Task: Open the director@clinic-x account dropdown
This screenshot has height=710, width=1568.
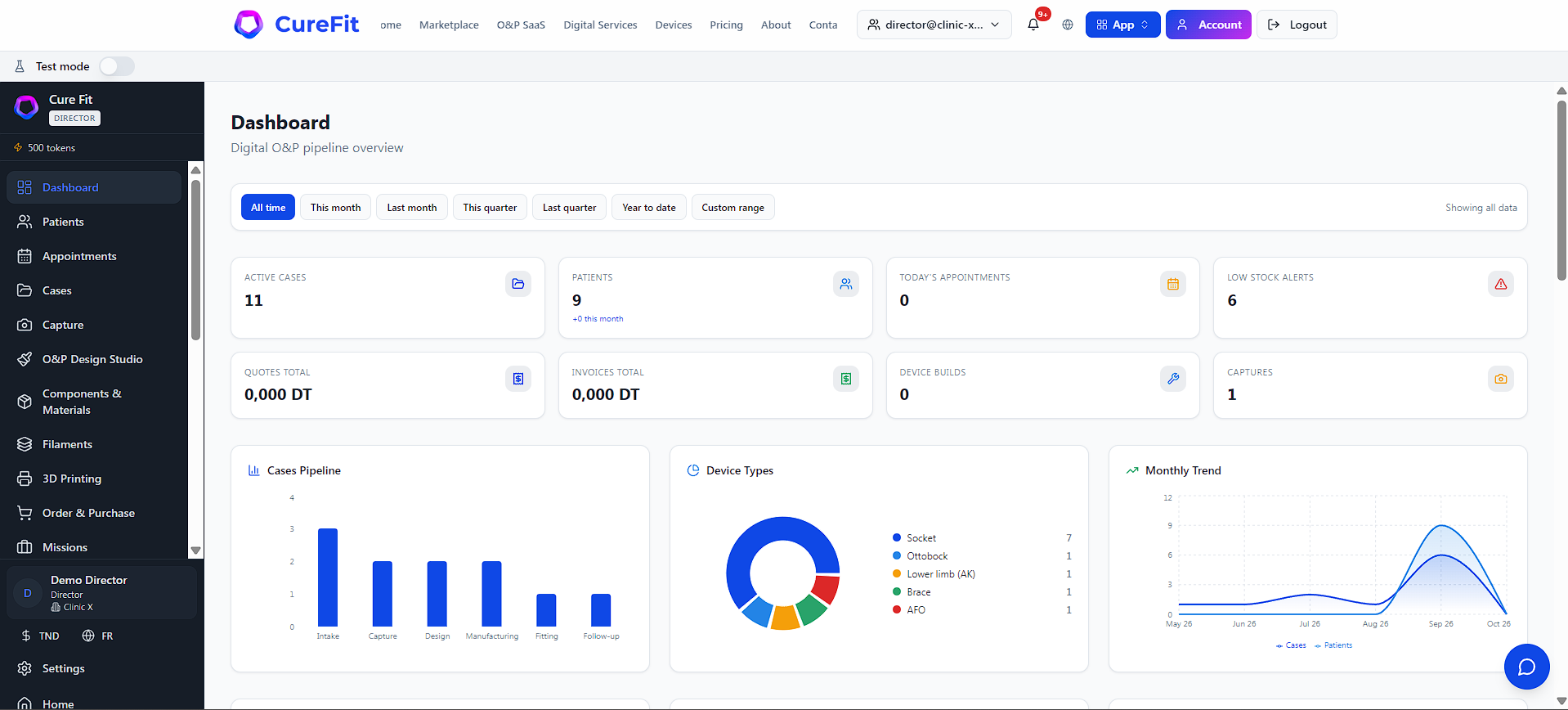Action: 934,25
